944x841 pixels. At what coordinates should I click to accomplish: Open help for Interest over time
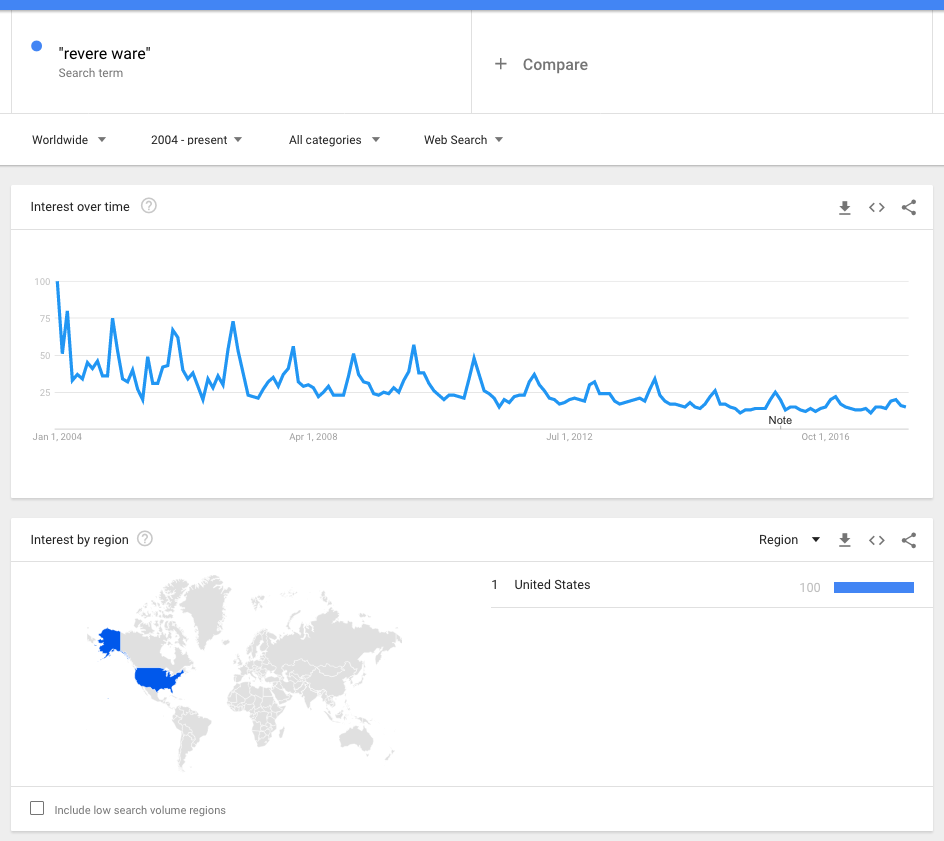point(149,206)
